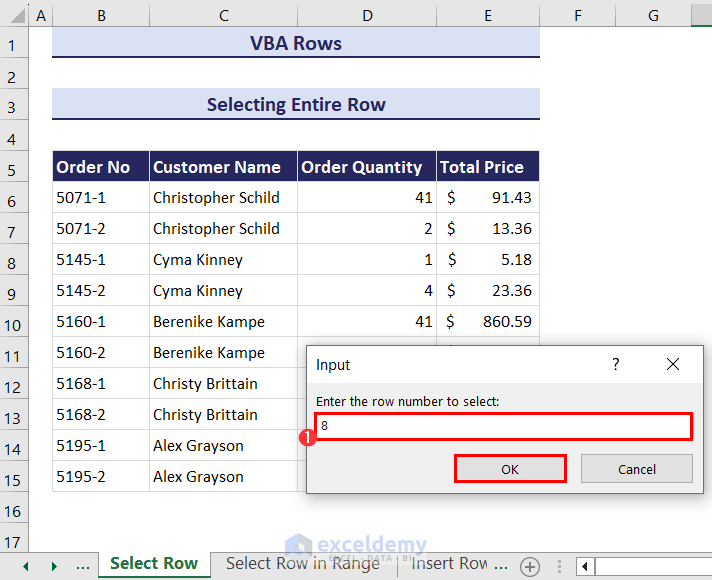
Task: Click Christy Brittain in row 12
Action: (x=223, y=383)
